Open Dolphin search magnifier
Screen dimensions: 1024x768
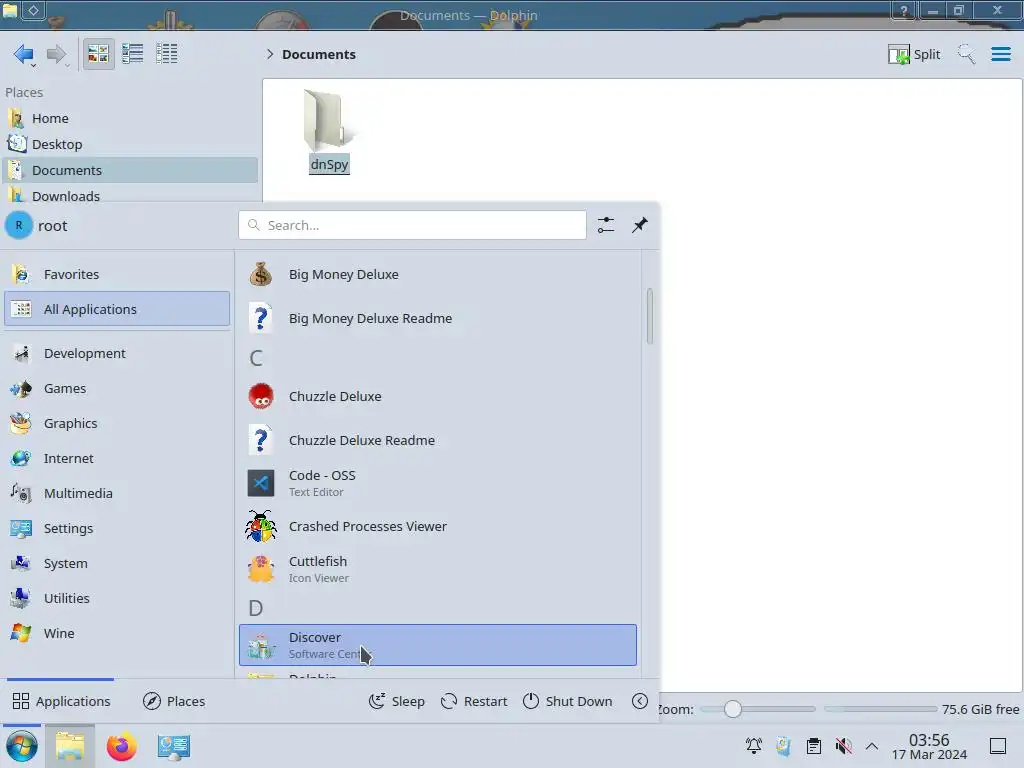point(966,54)
